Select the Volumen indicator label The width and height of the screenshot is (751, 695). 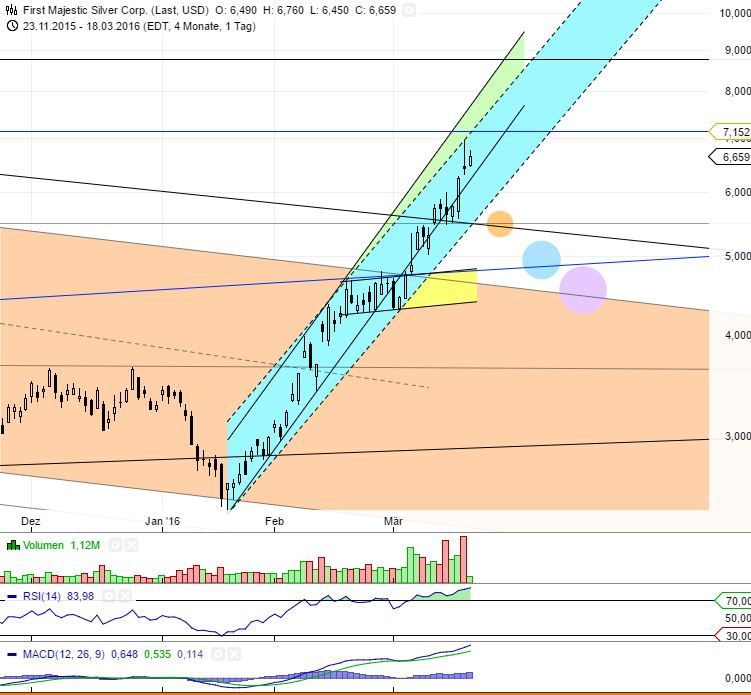[x=45, y=546]
